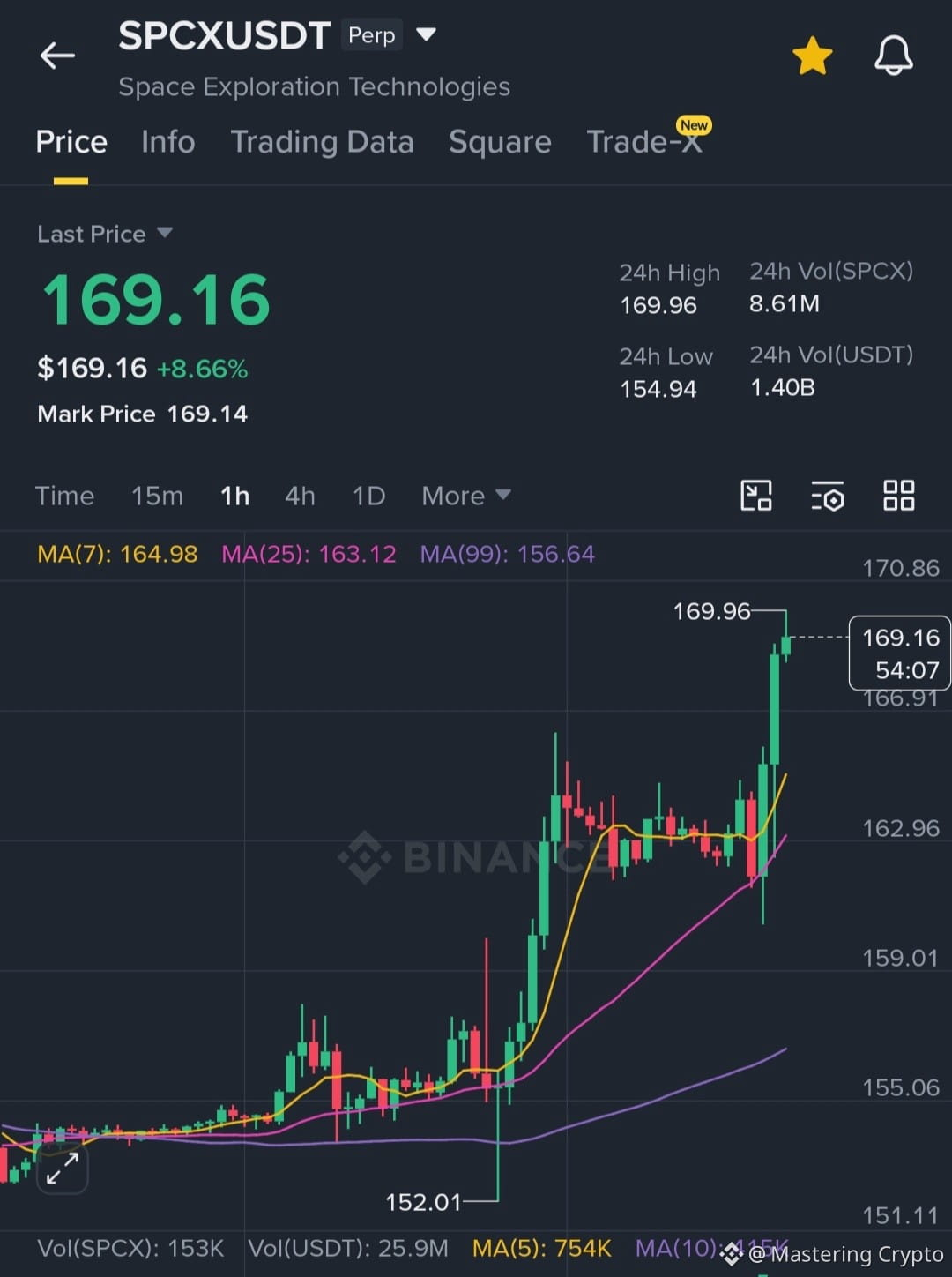Switch chart to 15m interval
The width and height of the screenshot is (952, 1277).
pos(157,496)
